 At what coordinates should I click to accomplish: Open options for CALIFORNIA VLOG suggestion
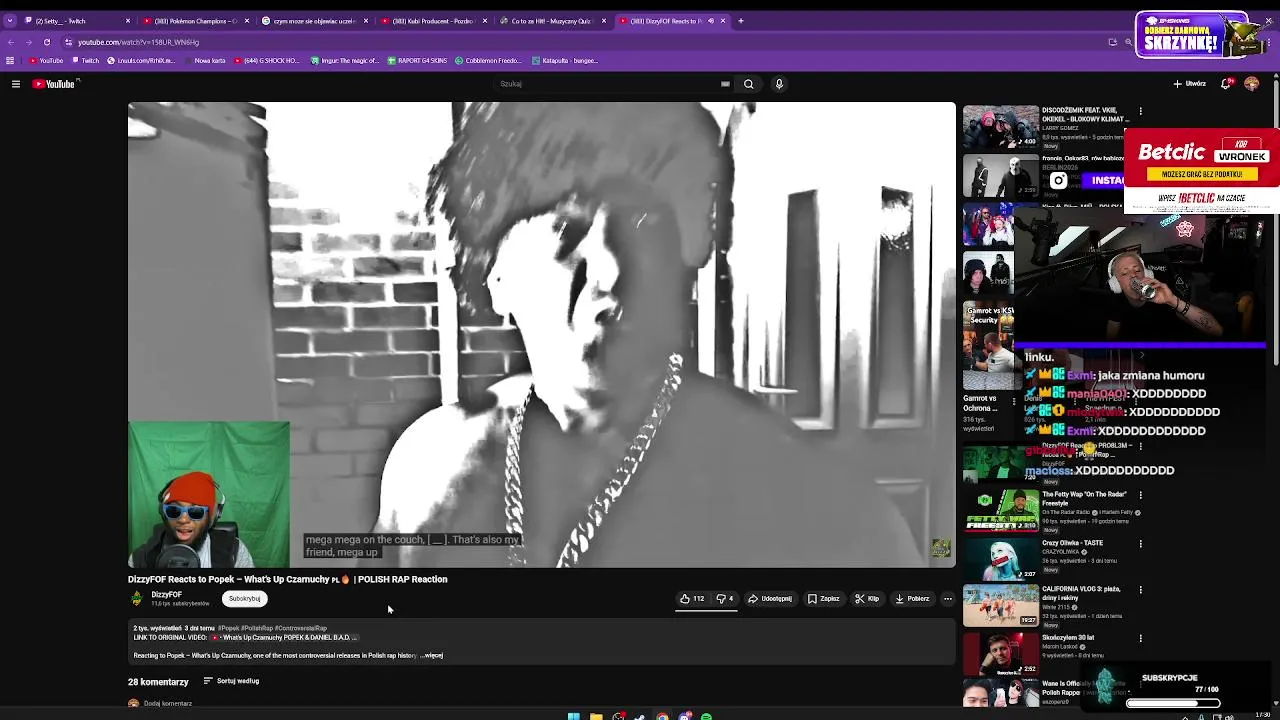pyautogui.click(x=1140, y=591)
